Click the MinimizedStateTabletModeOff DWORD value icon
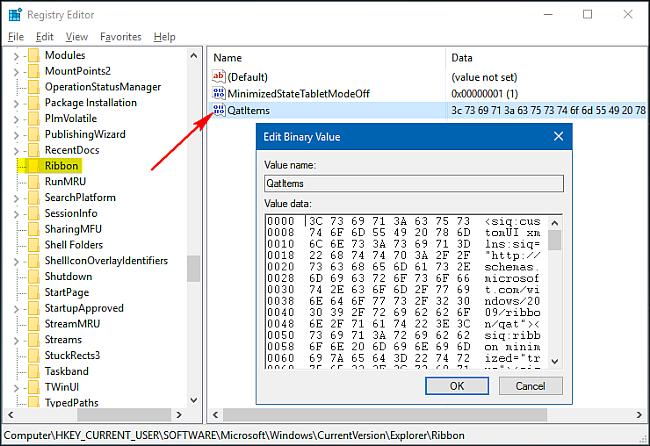 tap(220, 93)
